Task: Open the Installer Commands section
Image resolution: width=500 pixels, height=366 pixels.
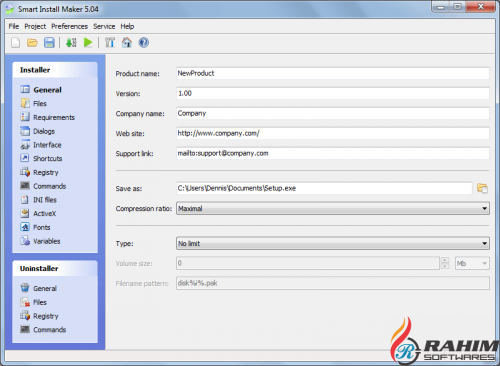Action: (43, 186)
